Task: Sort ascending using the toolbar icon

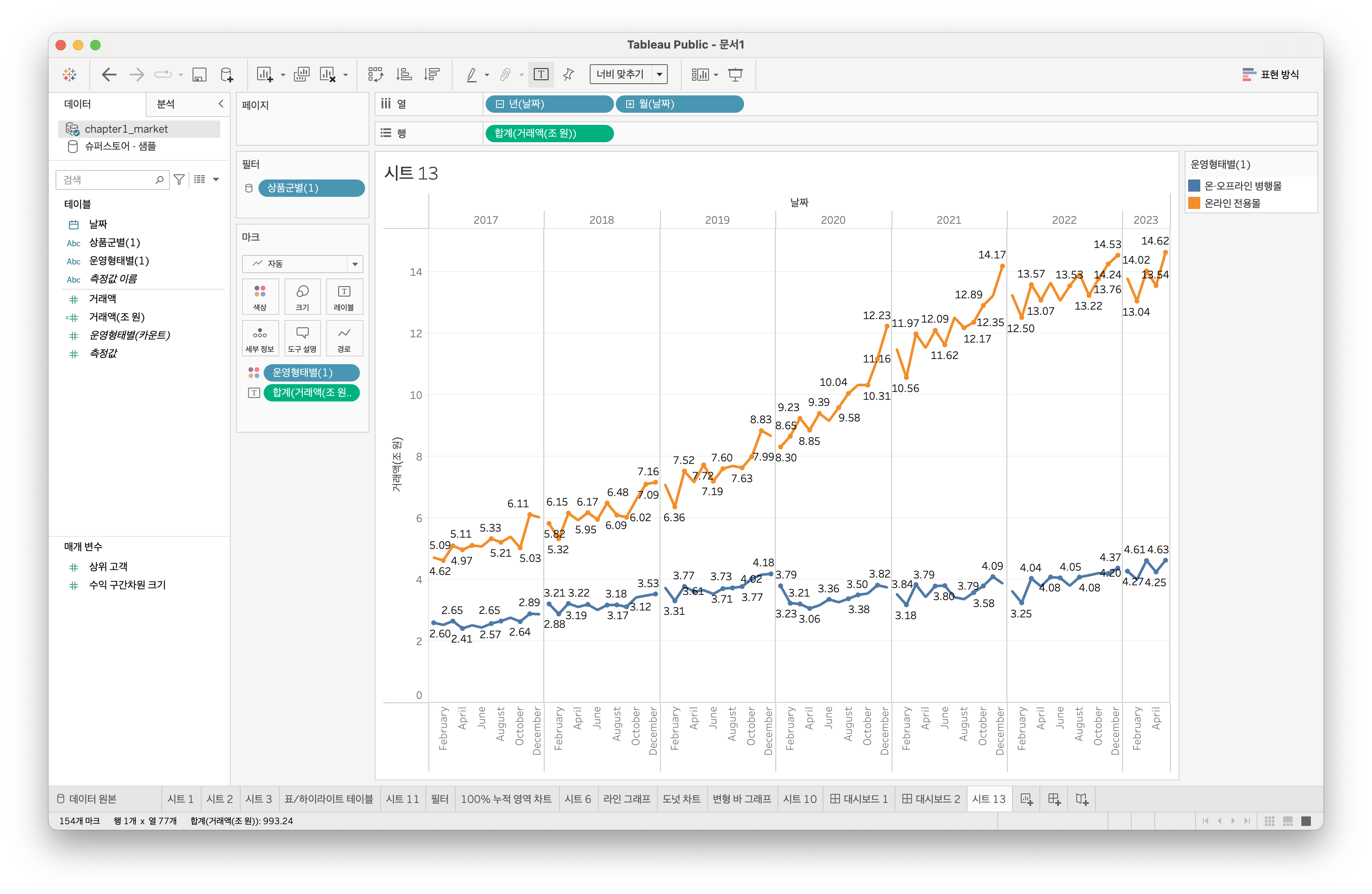Action: 404,75
